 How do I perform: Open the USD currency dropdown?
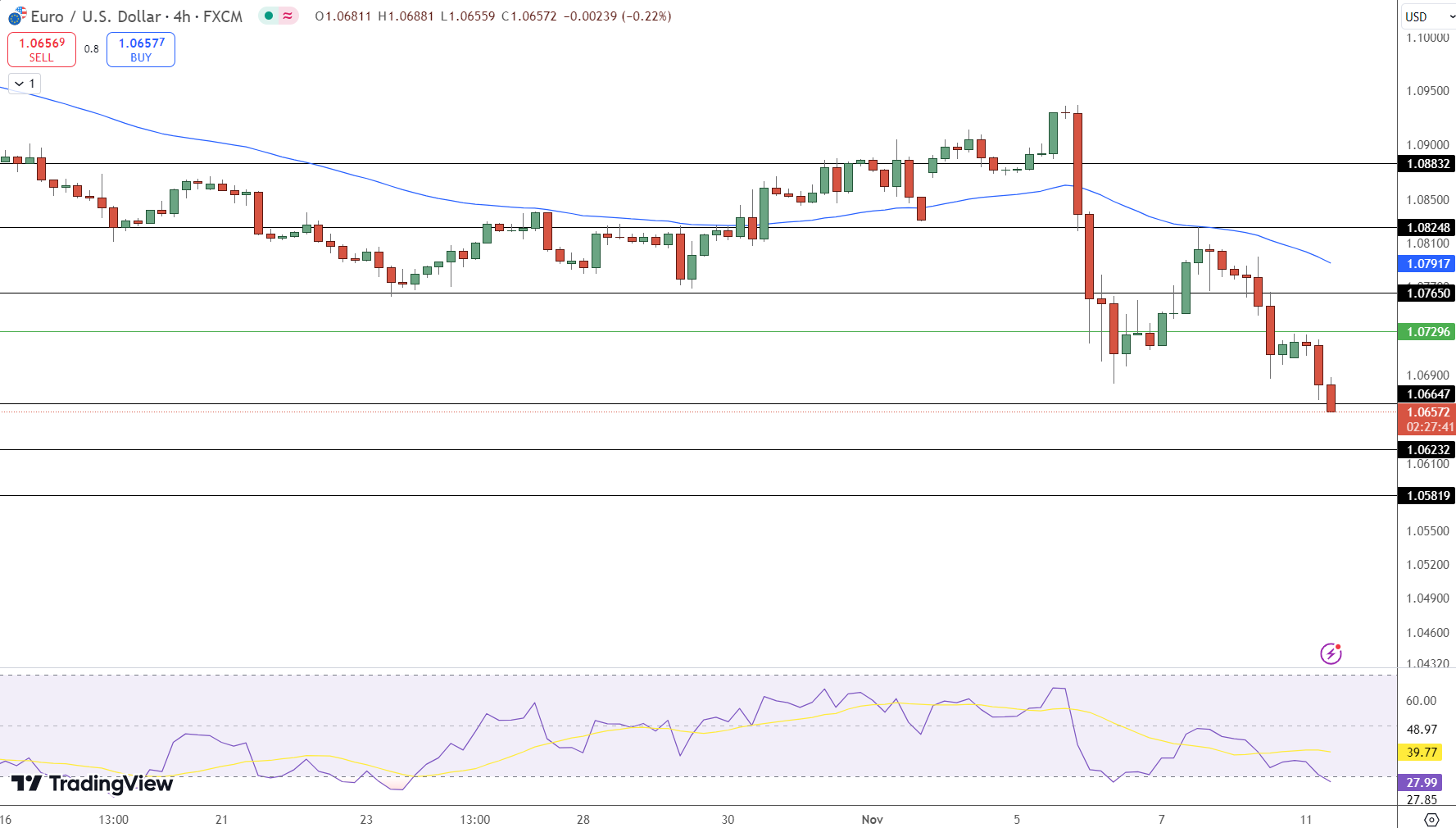[x=1429, y=16]
